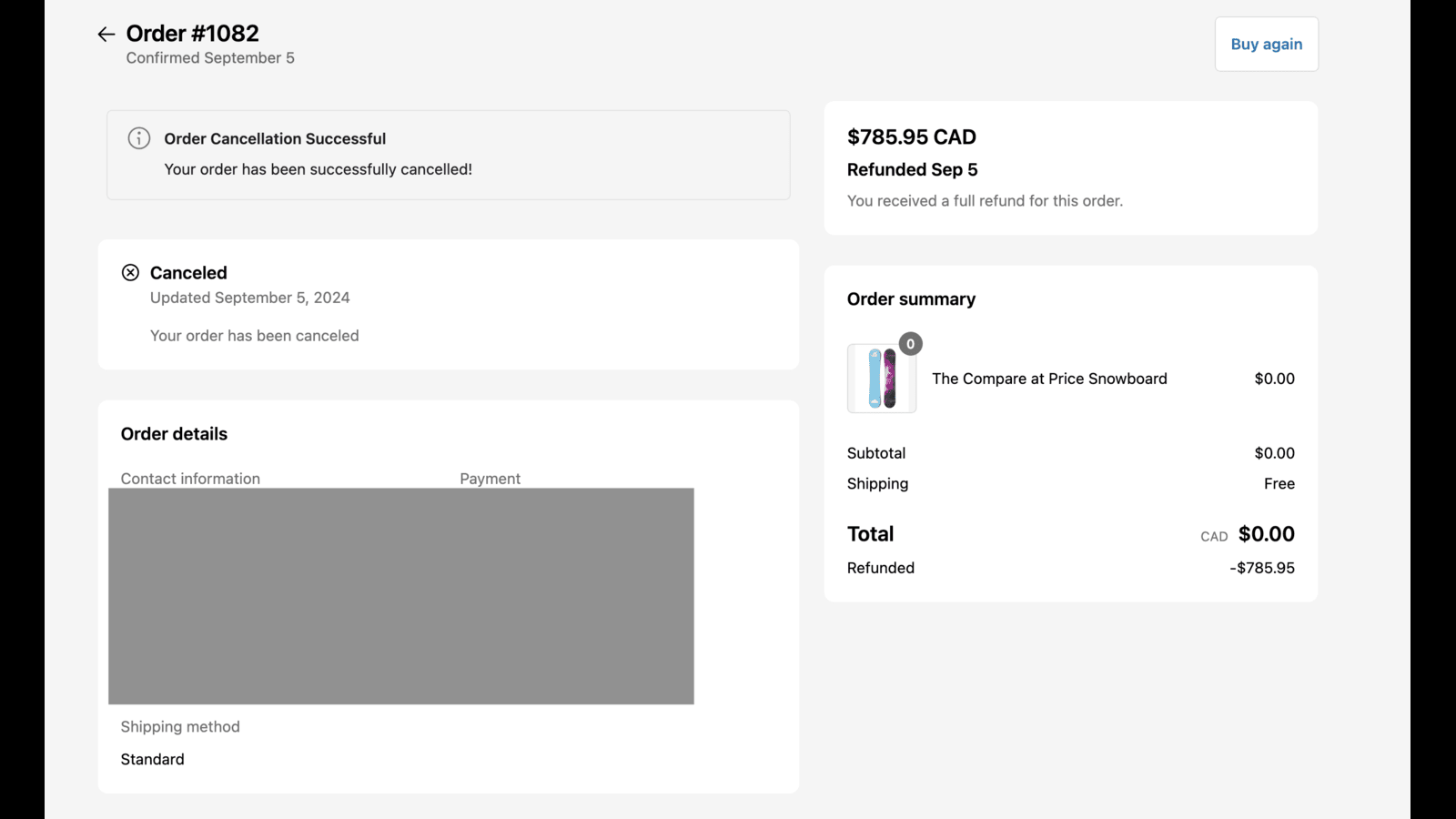The width and height of the screenshot is (1456, 819).
Task: Click the quantity badge on the snowboard thumbnail
Action: coord(910,344)
